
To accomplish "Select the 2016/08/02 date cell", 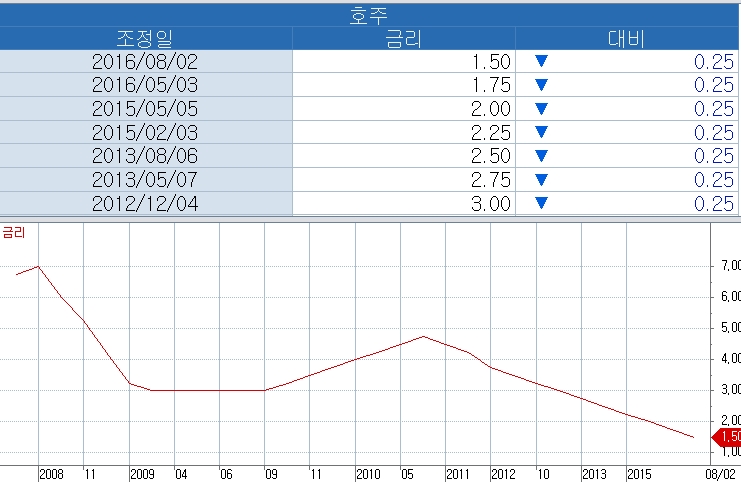I will tap(146, 61).
